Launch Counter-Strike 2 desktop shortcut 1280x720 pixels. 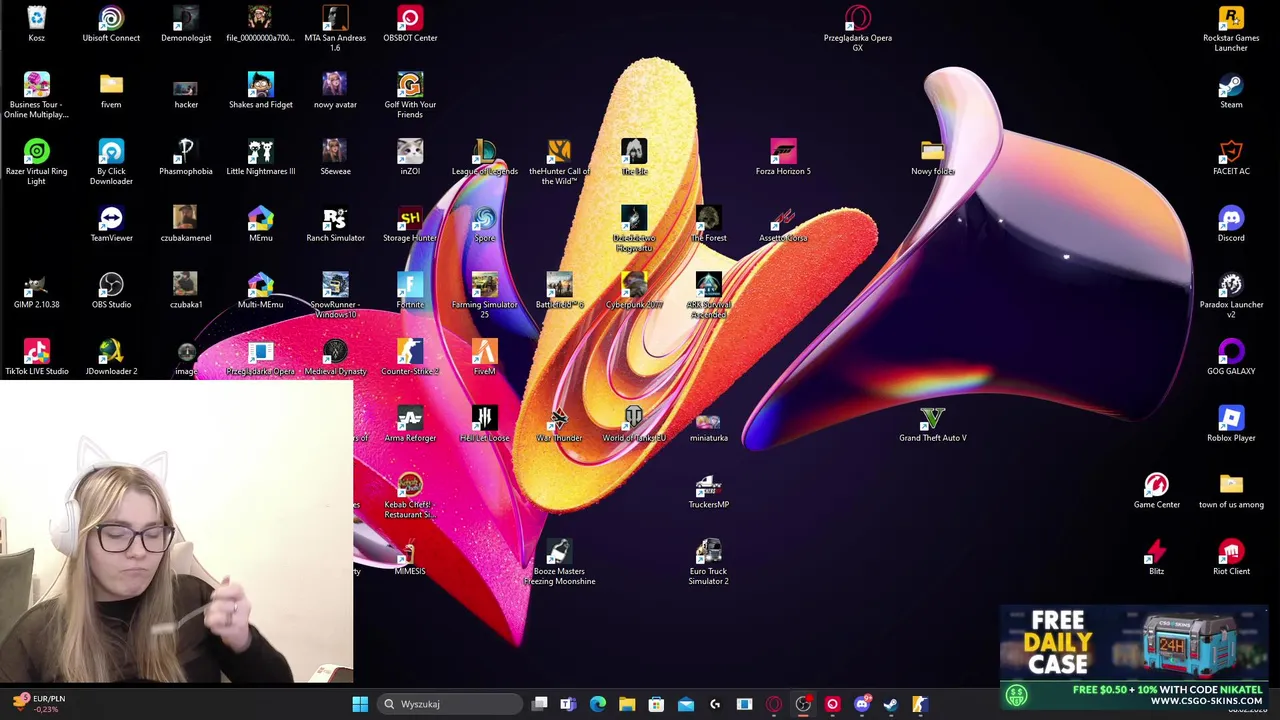tap(410, 357)
